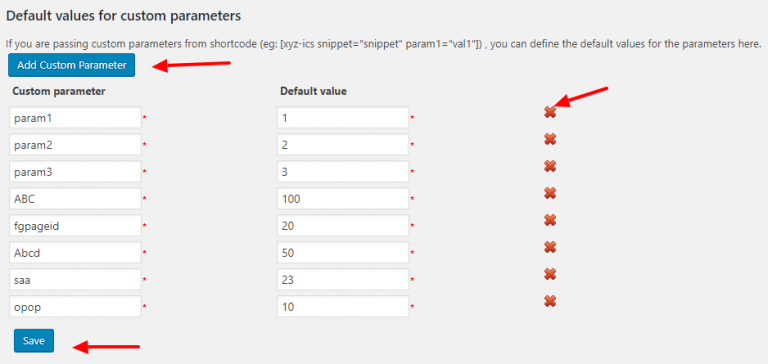Remove the ABC parameter row
The width and height of the screenshot is (768, 364).
(x=550, y=194)
